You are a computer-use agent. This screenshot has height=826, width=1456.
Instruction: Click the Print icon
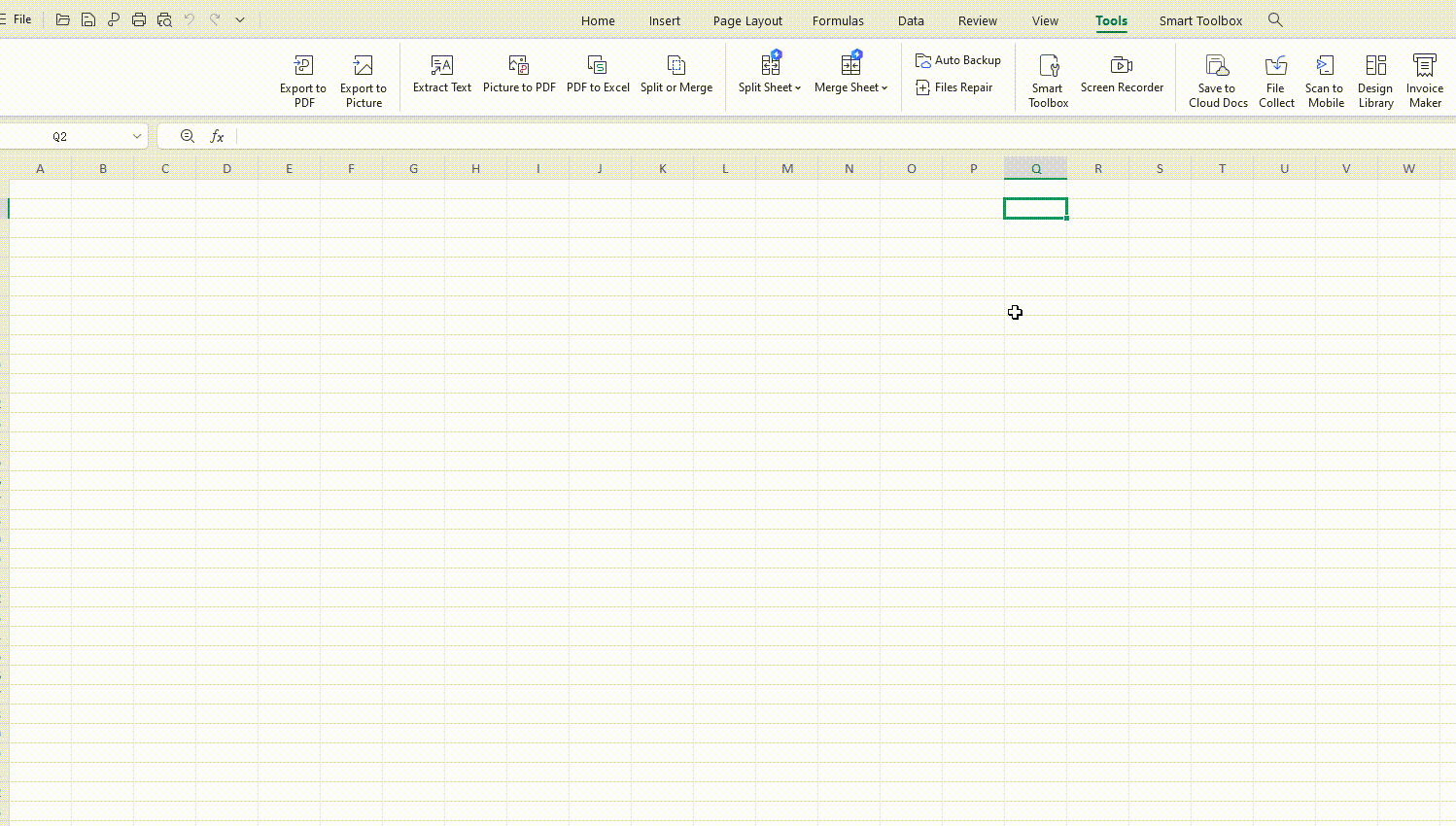[x=139, y=19]
